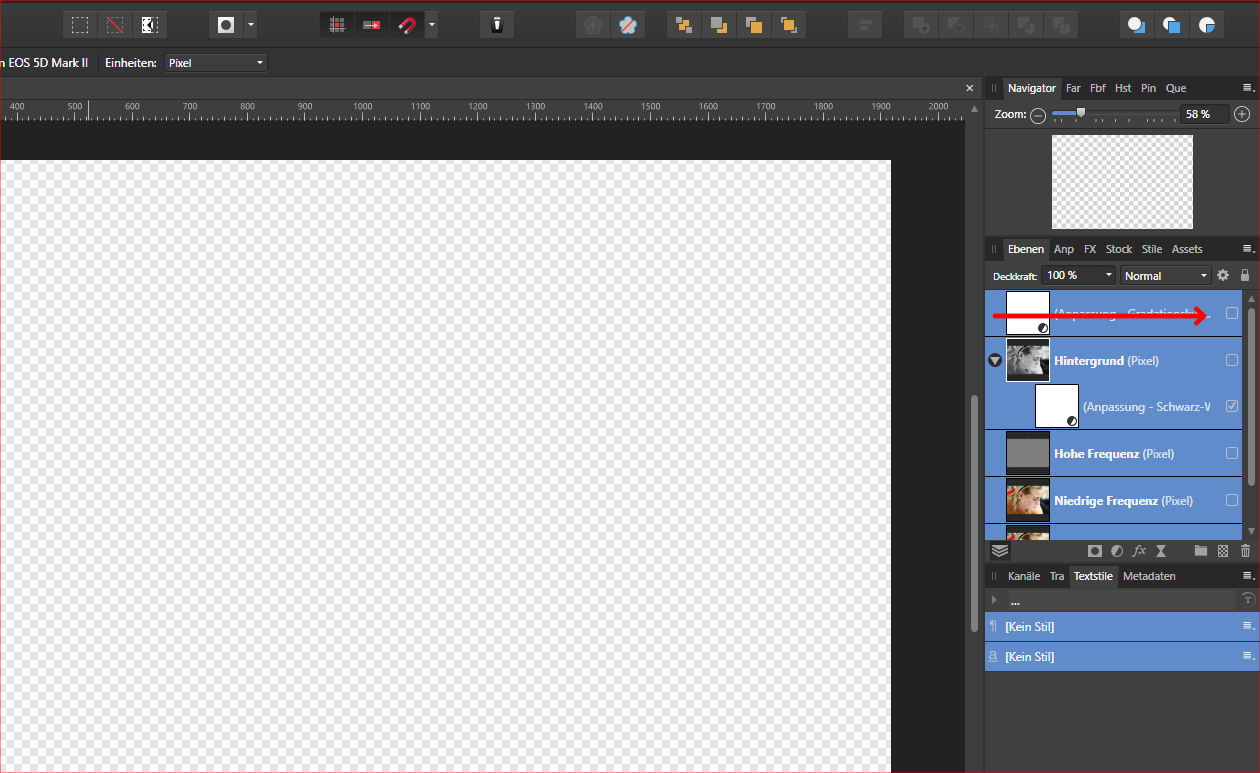Click the quick mask icon in toolbar
The image size is (1260, 773).
(x=226, y=25)
